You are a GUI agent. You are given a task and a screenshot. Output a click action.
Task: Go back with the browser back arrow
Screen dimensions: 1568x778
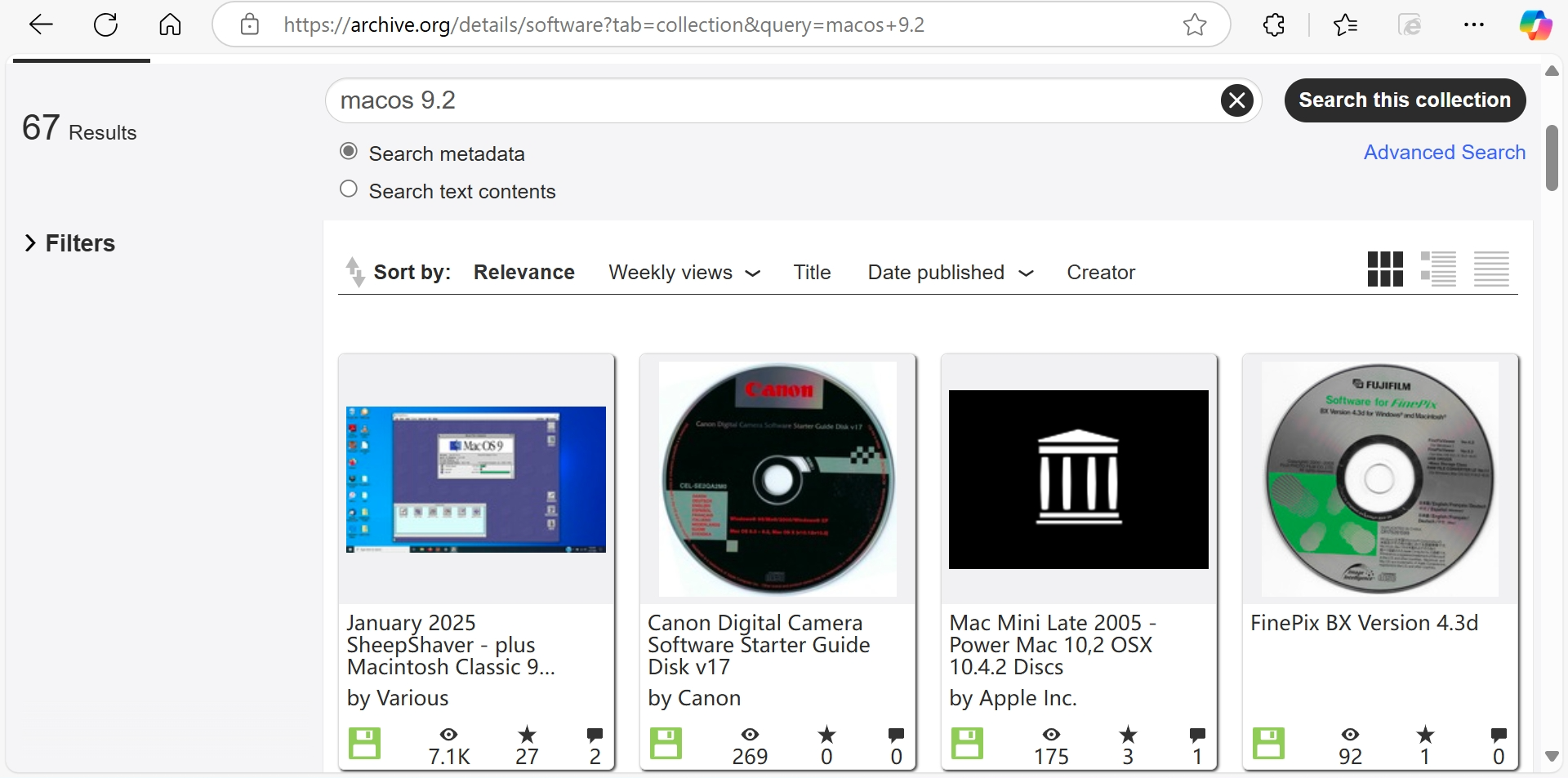[41, 24]
